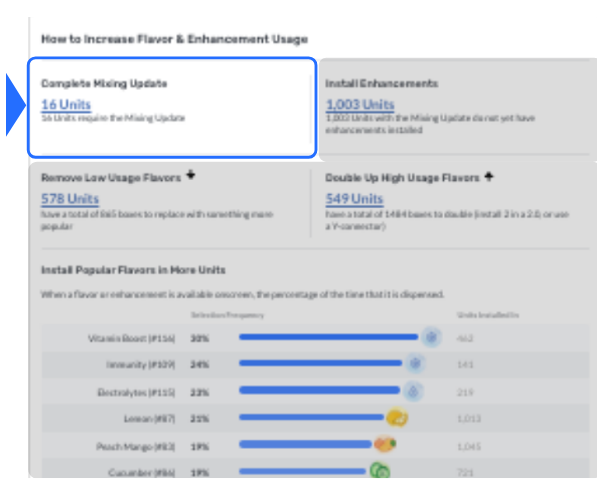
Task: Click the Peach Mango flavor icon
Action: 385,444
